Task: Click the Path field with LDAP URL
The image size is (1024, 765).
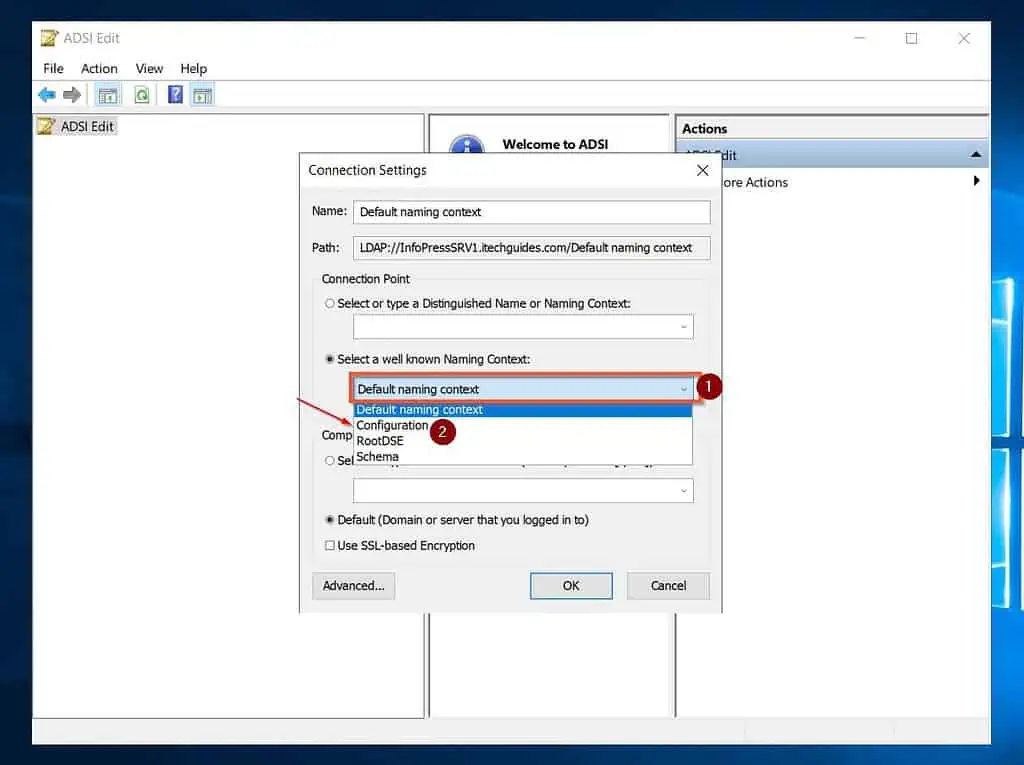Action: (x=532, y=248)
